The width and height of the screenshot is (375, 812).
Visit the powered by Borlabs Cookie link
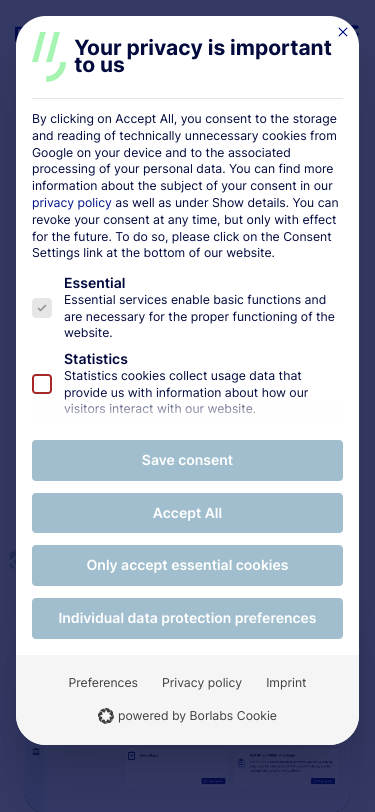188,716
